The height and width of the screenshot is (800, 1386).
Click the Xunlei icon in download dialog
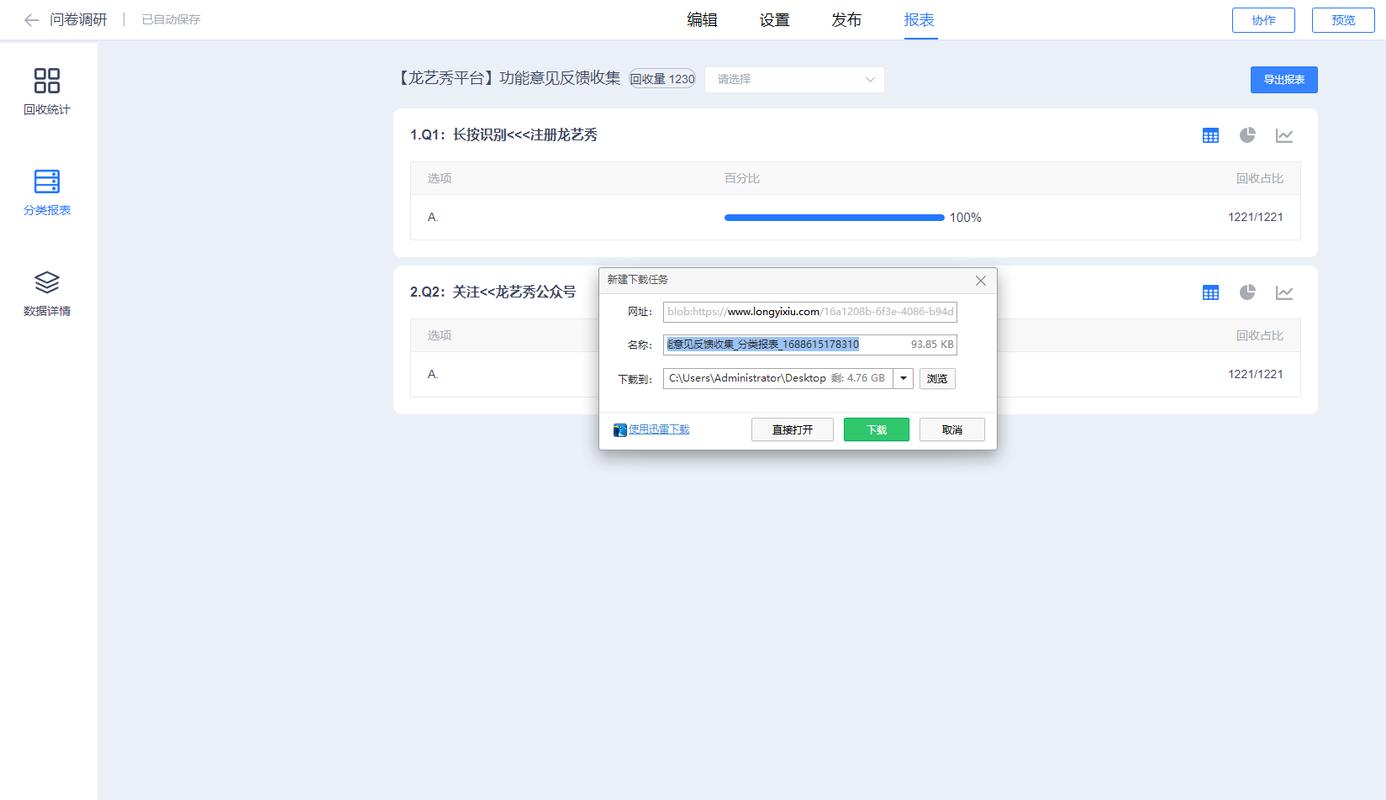tap(620, 430)
